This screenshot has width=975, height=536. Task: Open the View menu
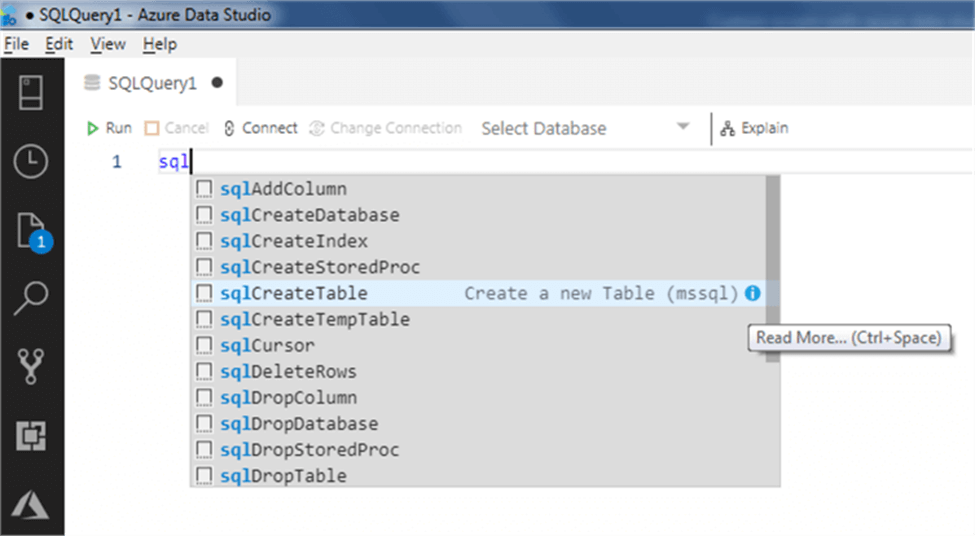tap(108, 44)
